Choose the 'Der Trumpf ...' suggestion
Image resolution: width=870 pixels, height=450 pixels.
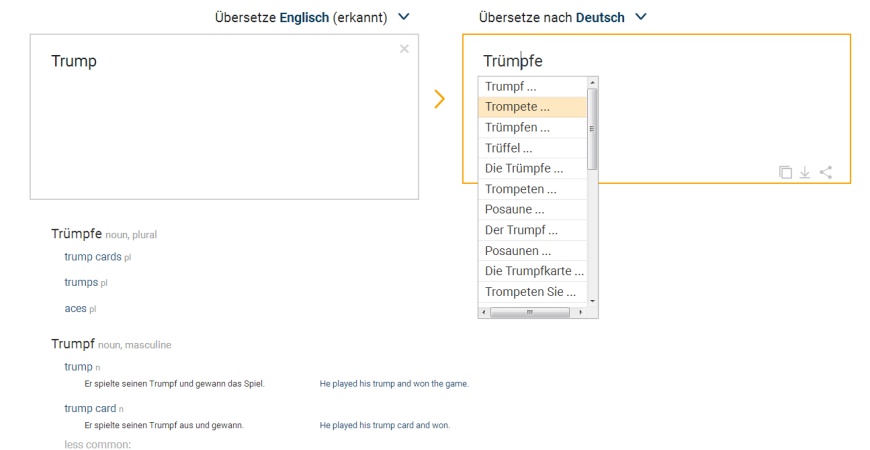[x=532, y=230]
